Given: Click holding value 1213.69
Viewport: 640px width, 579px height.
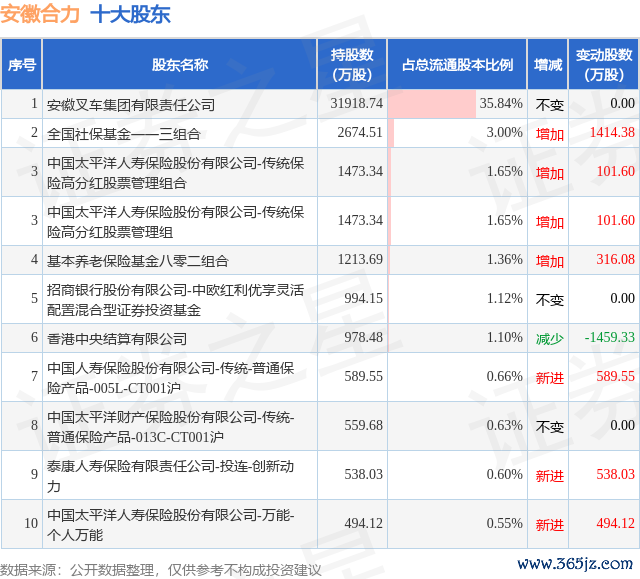Looking at the screenshot, I should click(360, 260).
